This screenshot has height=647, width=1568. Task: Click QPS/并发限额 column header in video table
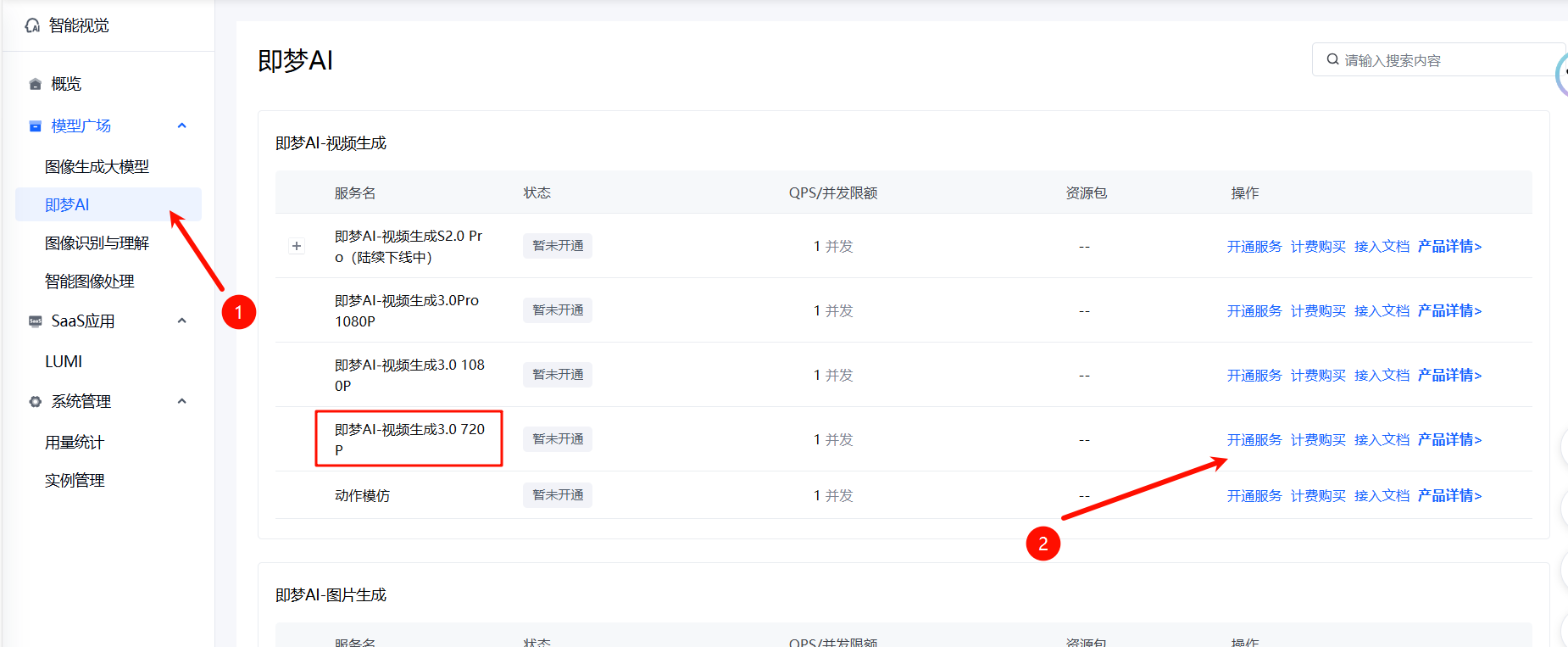tap(833, 192)
